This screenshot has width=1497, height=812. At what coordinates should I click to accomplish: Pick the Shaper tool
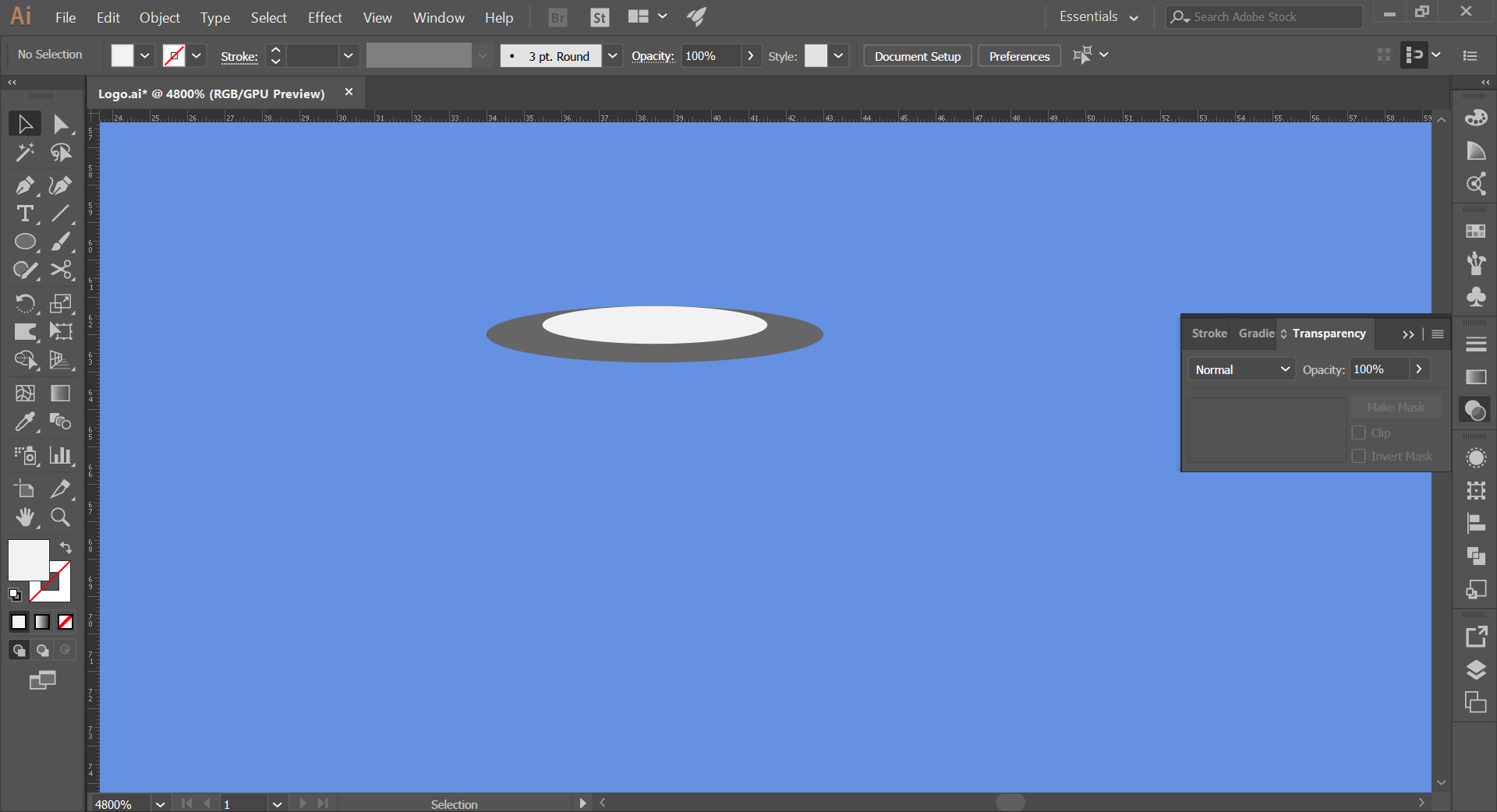point(25,270)
